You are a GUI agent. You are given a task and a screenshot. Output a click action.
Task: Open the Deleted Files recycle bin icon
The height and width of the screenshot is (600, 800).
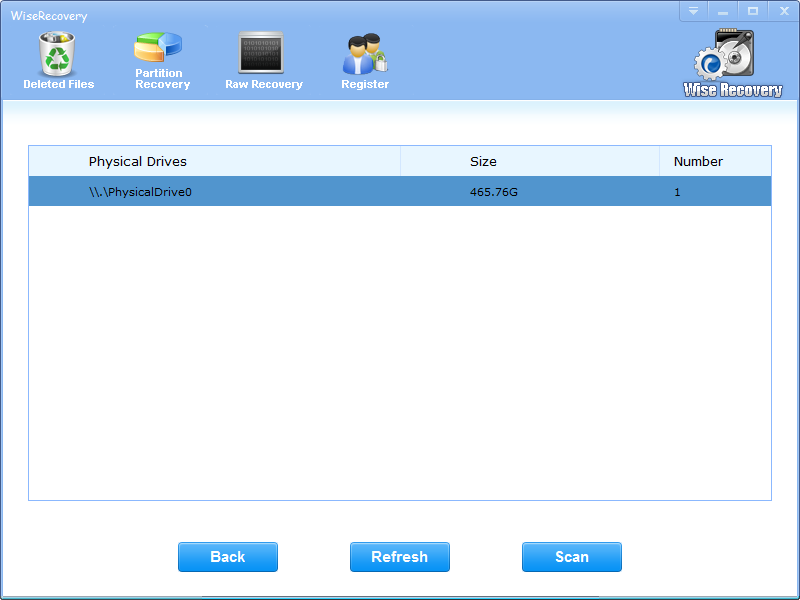click(58, 53)
